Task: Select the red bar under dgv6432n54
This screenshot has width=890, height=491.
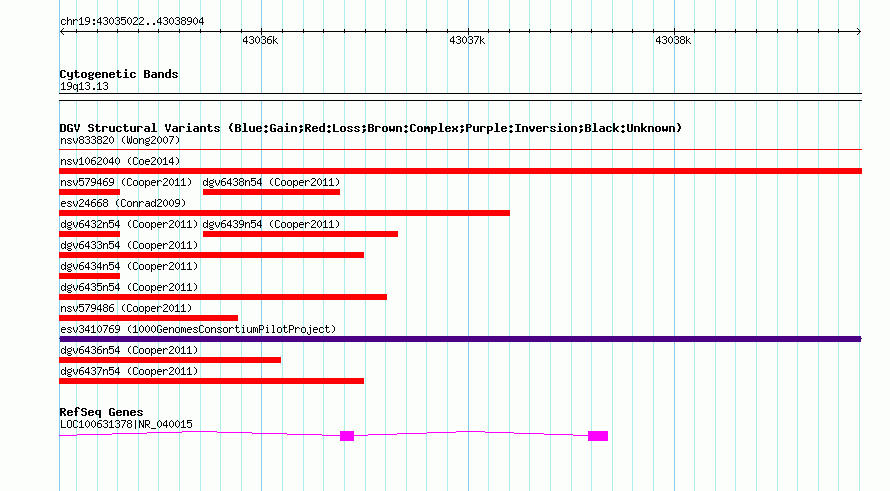Action: click(x=90, y=234)
